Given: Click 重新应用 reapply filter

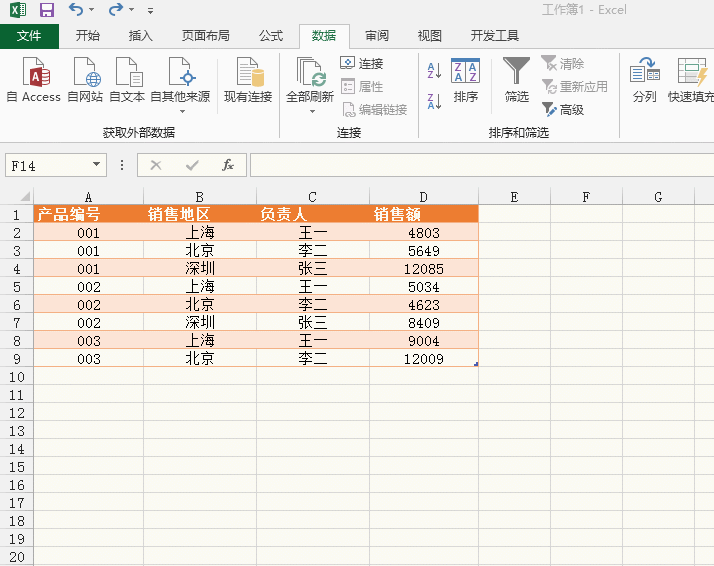Looking at the screenshot, I should click(575, 87).
